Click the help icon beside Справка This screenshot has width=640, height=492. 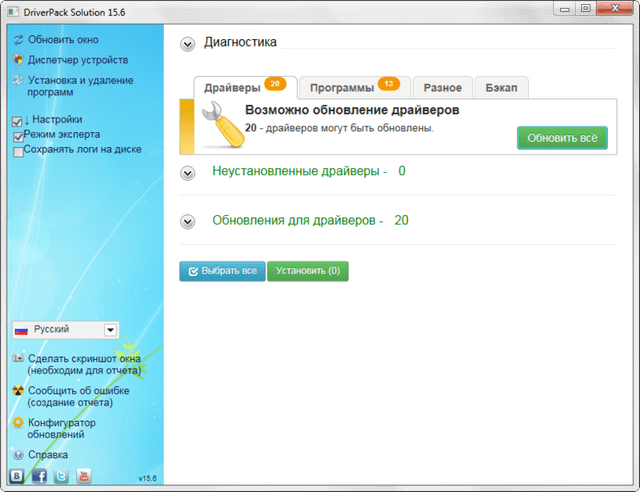[x=18, y=454]
